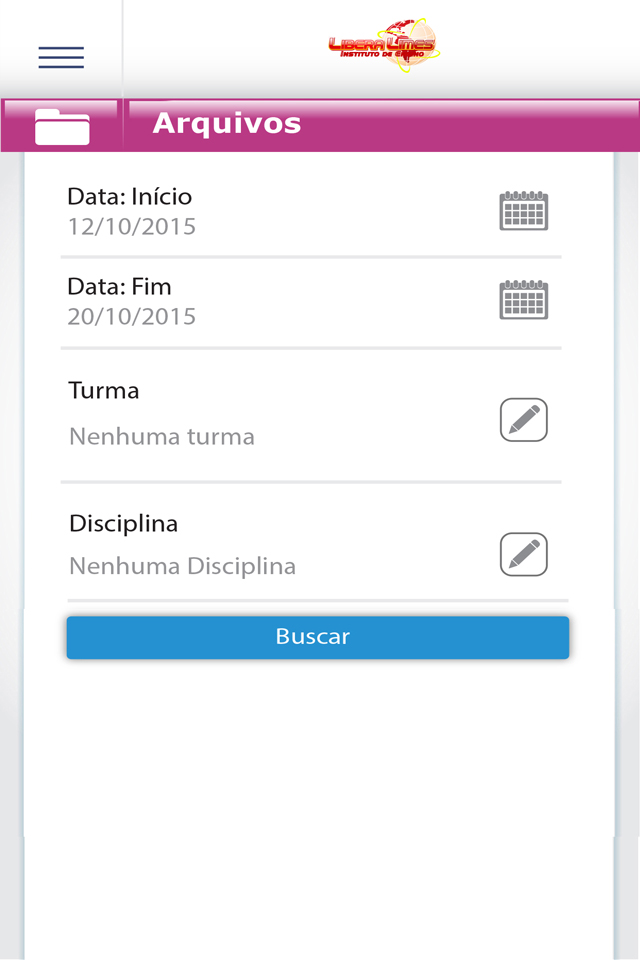The height and width of the screenshot is (960, 640).
Task: Click the empty results area below Buscar
Action: 318,808
